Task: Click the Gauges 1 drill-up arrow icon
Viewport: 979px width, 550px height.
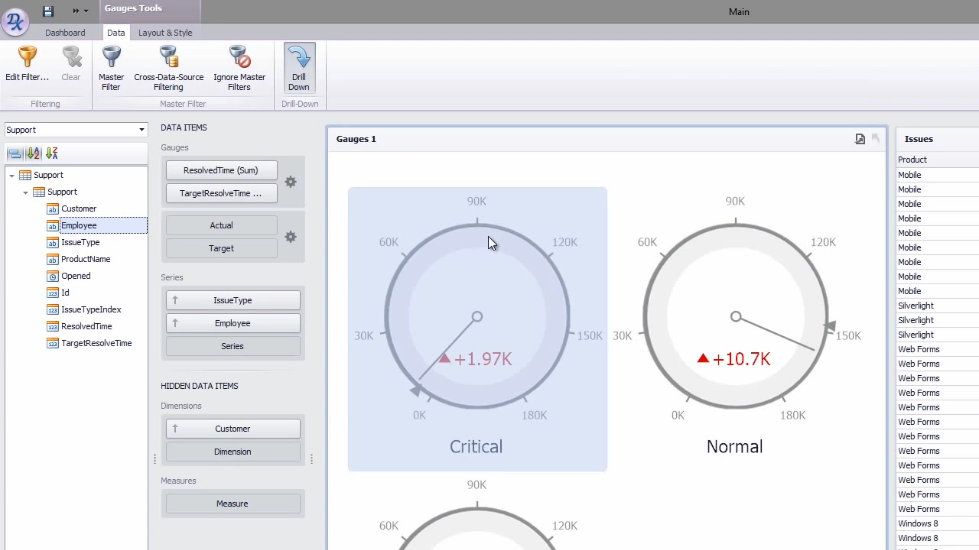Action: pos(876,139)
